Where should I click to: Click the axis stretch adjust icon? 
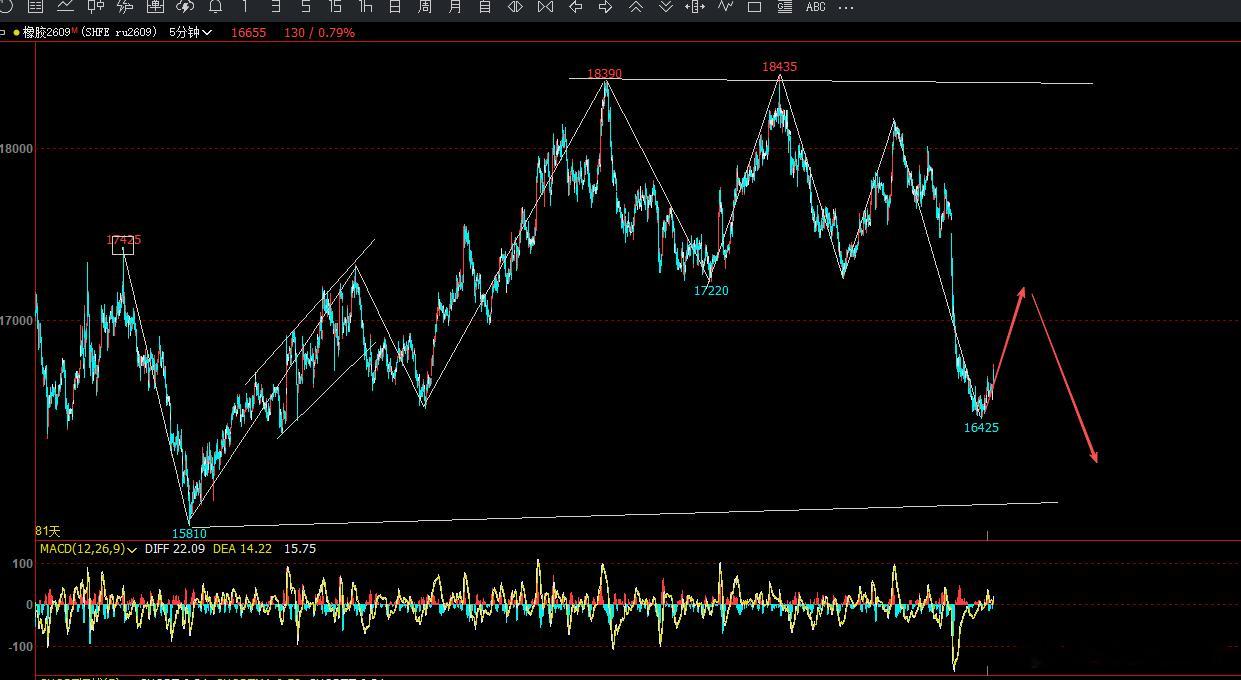(x=695, y=7)
